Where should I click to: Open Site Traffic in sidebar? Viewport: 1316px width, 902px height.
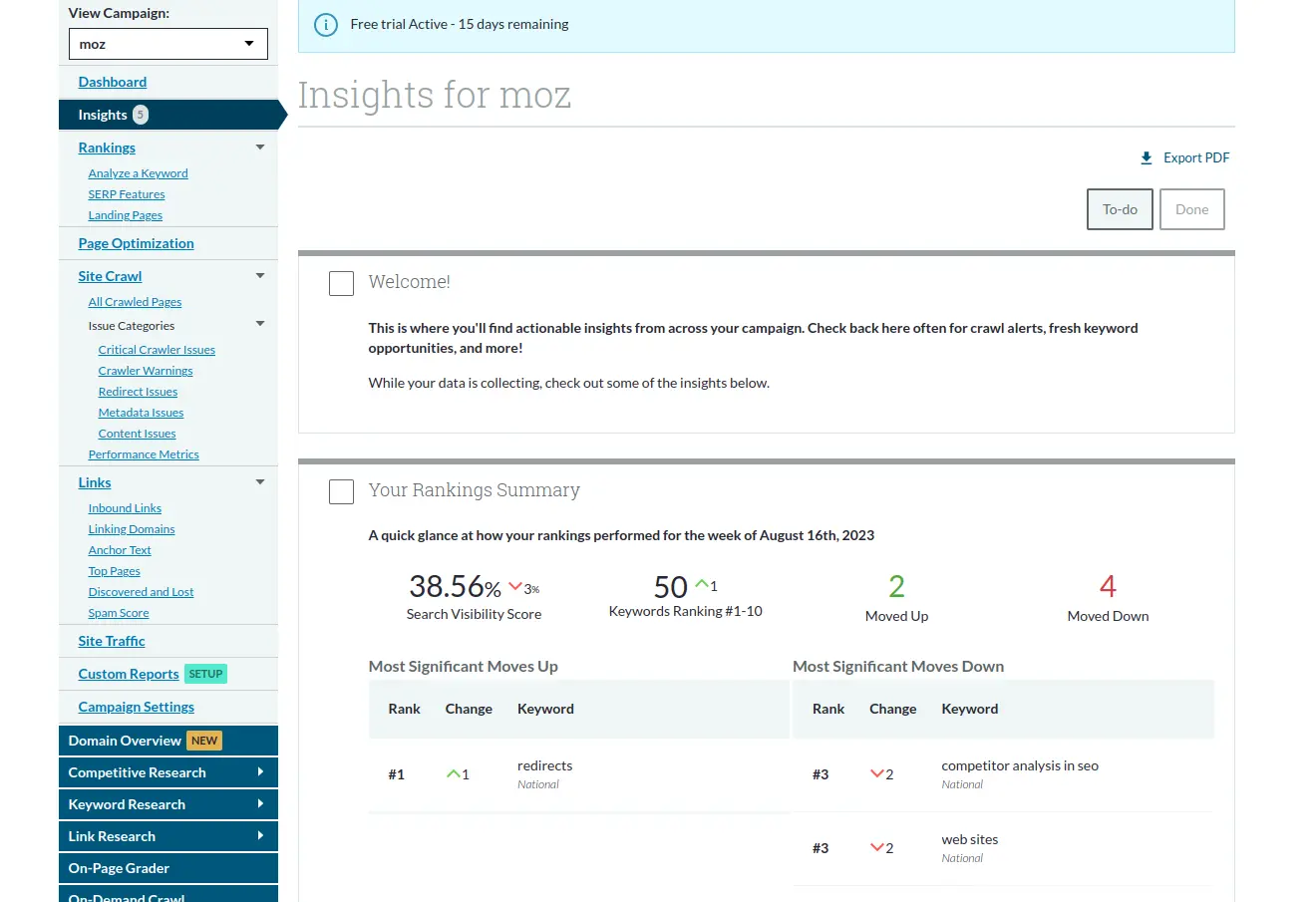(112, 641)
